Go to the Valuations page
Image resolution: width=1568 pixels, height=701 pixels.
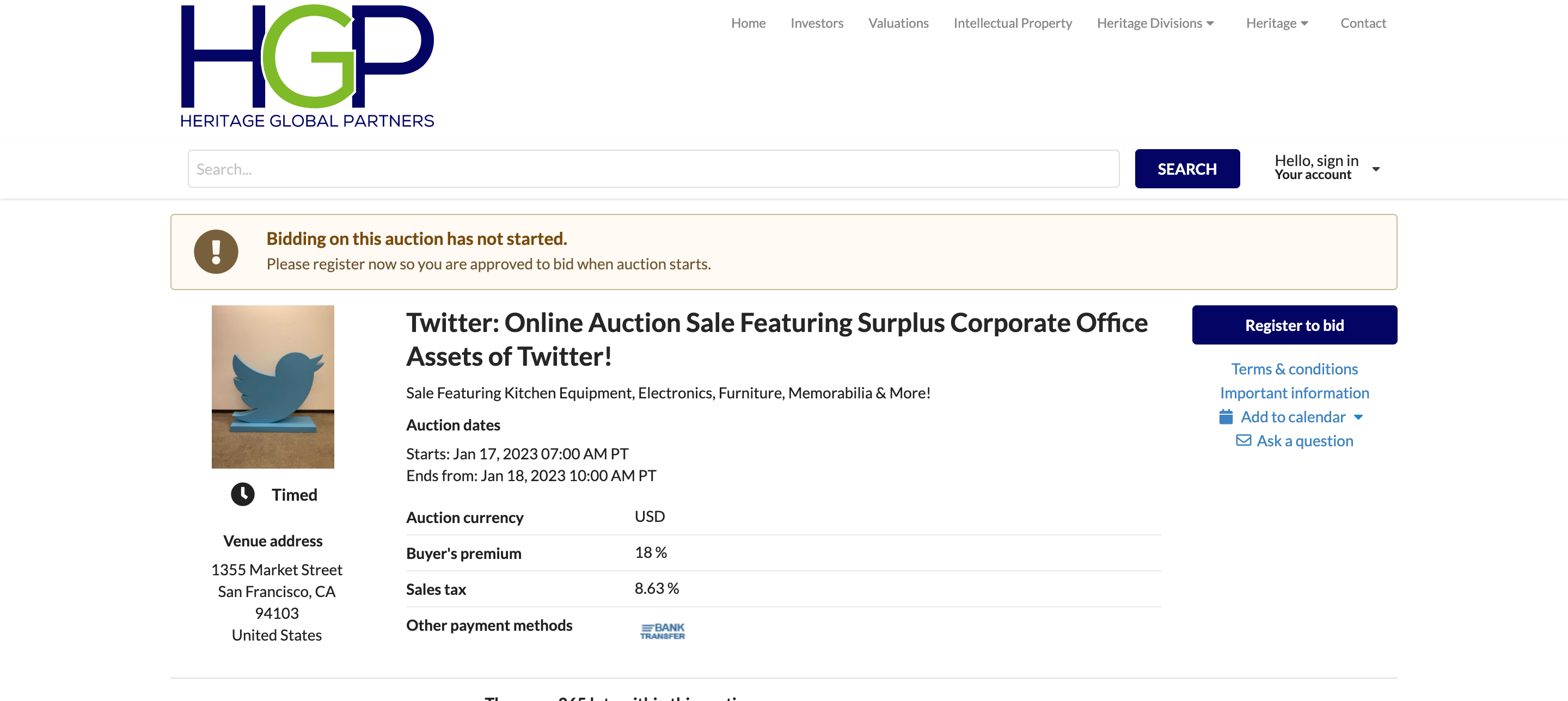click(898, 23)
